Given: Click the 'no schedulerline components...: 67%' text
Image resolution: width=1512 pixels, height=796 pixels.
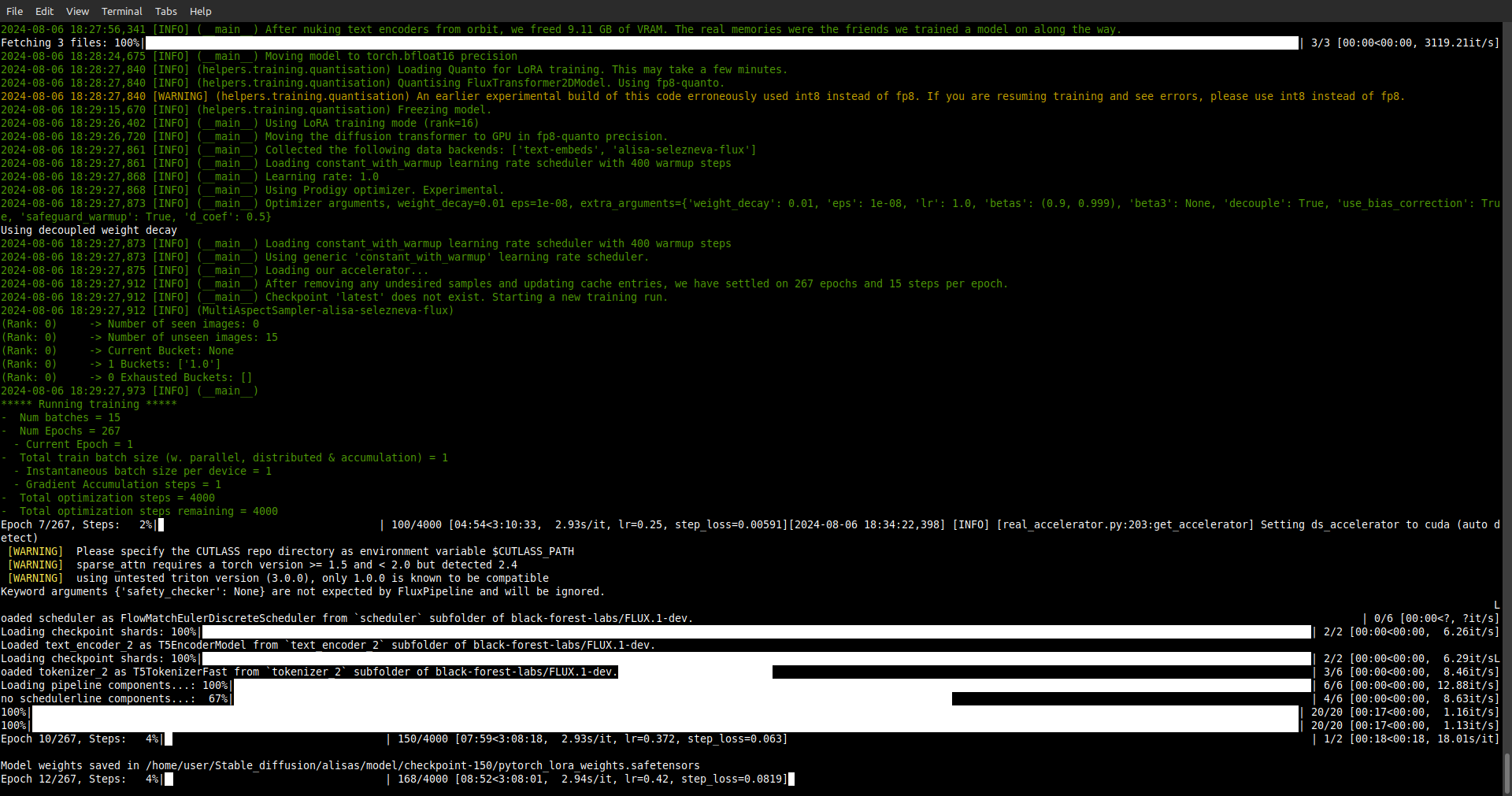Looking at the screenshot, I should click(x=114, y=698).
